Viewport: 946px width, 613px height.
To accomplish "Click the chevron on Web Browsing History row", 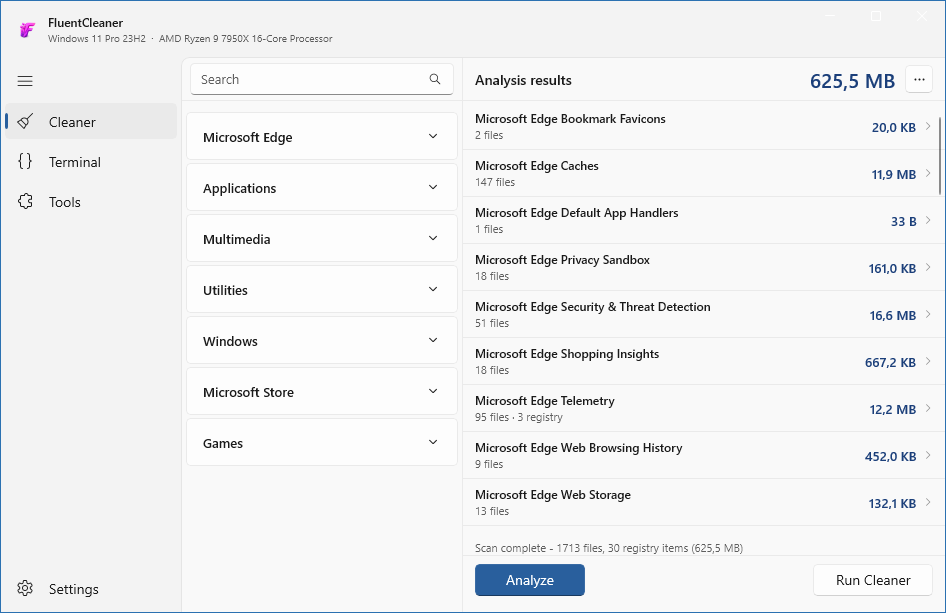I will pos(928,456).
